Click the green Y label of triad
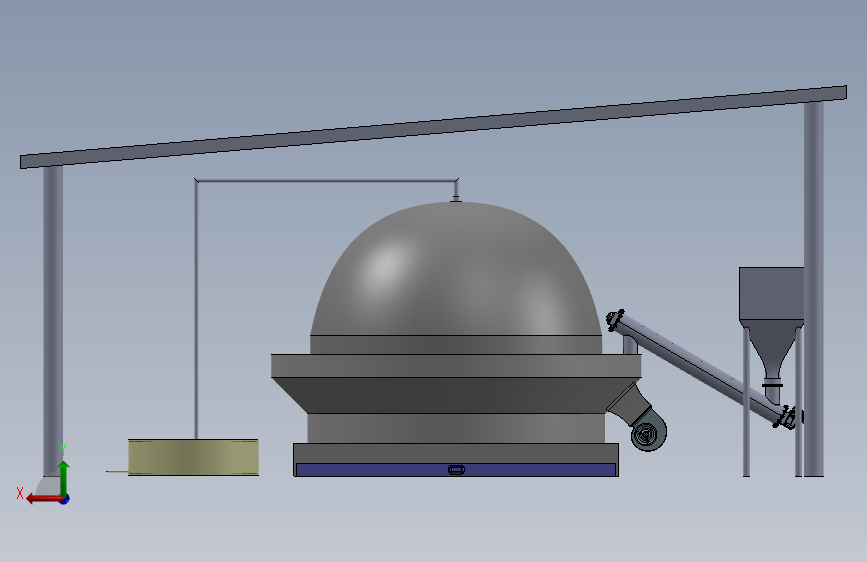This screenshot has height=562, width=867. 63,449
